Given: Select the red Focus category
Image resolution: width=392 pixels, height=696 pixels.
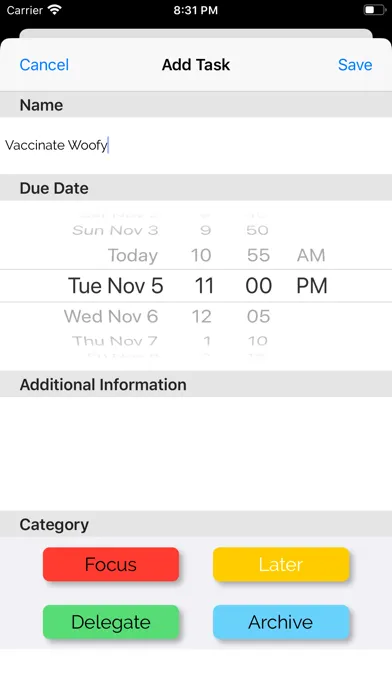Looking at the screenshot, I should pos(111,564).
